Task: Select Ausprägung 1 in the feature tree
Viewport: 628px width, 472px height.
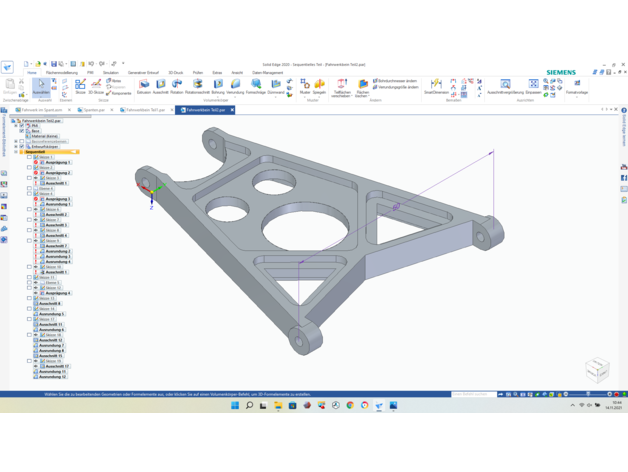Action: point(57,162)
